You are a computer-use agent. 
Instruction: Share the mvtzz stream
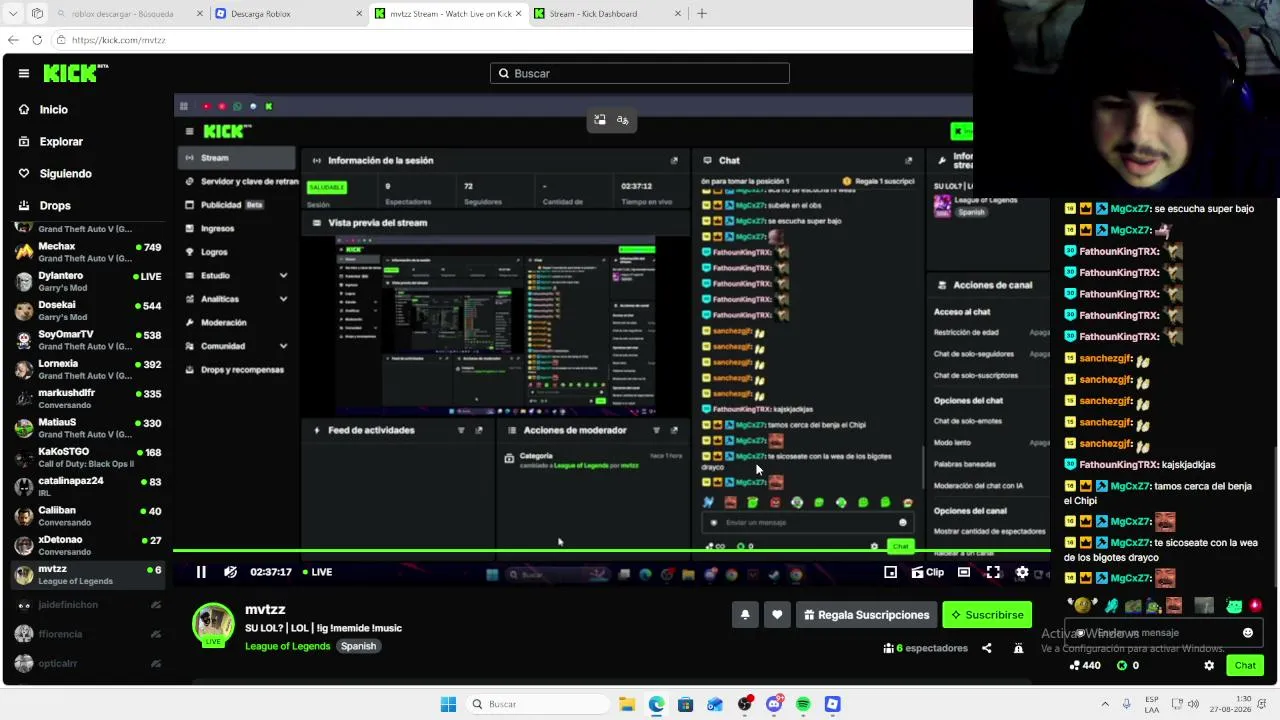pos(986,648)
